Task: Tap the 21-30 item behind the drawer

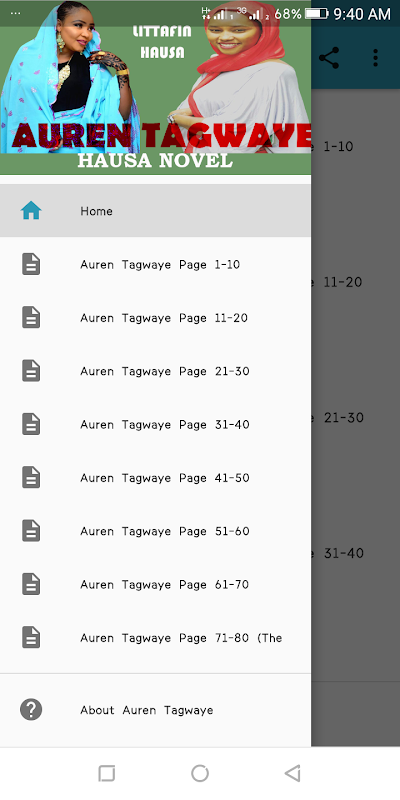Action: tap(343, 417)
